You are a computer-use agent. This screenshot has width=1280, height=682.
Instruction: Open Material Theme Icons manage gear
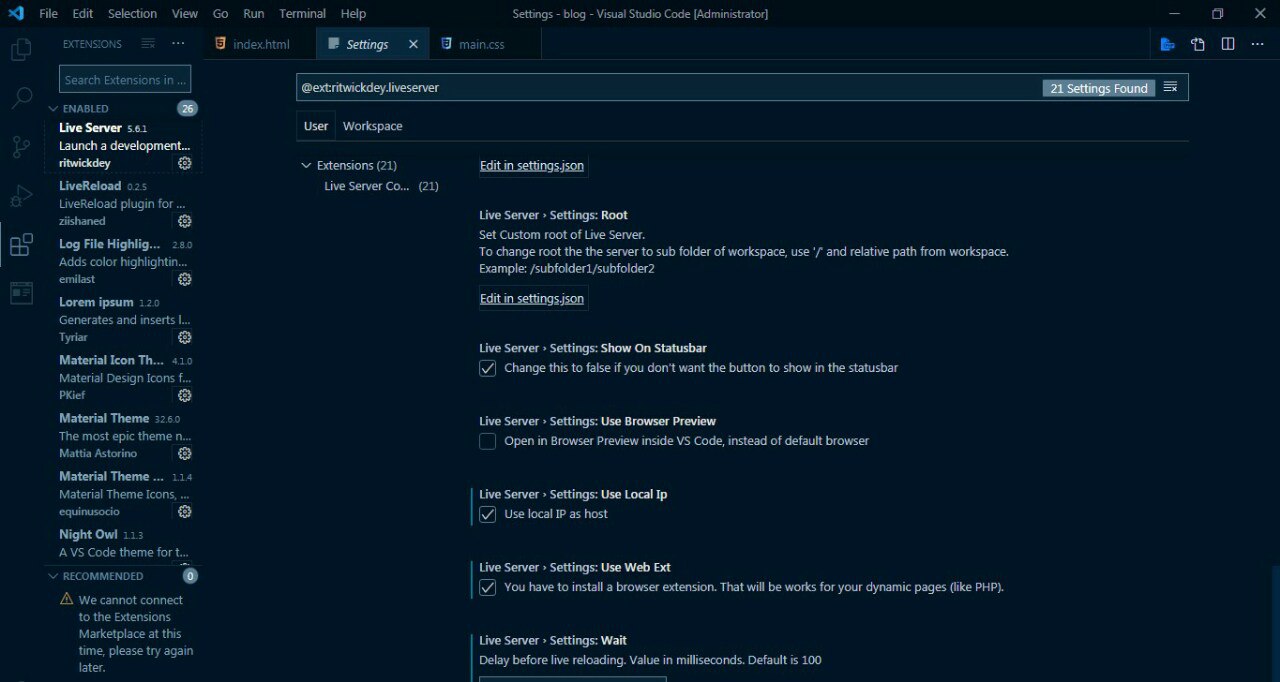click(185, 511)
